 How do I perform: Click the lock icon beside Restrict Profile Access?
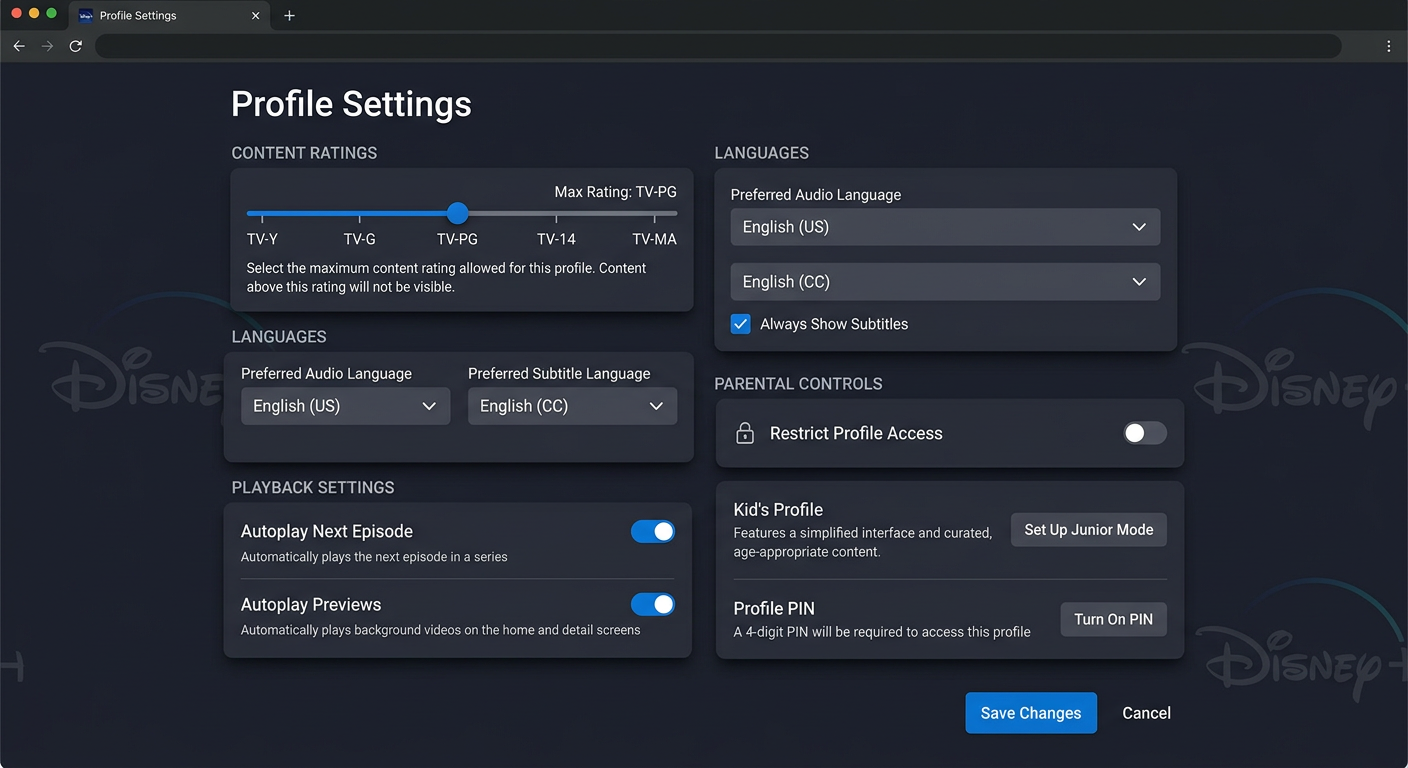[x=744, y=433]
